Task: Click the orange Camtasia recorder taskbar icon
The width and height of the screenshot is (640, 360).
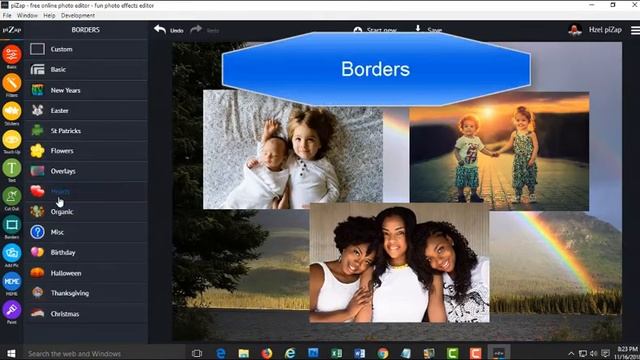Action: tap(476, 353)
